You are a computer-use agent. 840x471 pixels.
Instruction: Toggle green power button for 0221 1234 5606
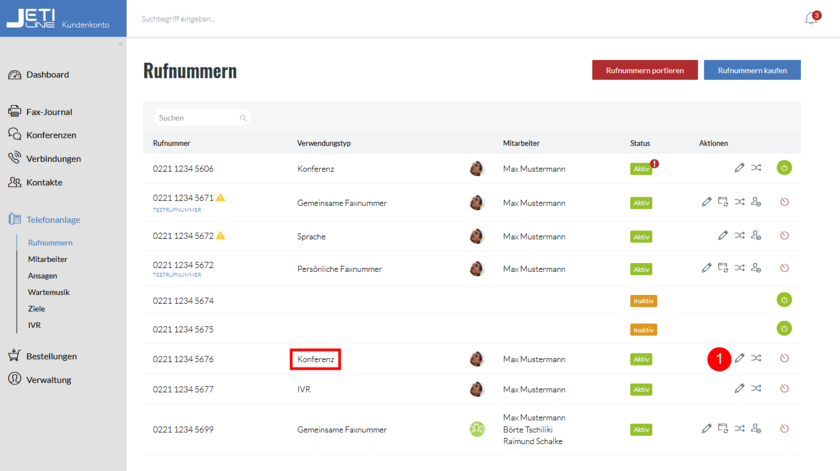point(784,168)
